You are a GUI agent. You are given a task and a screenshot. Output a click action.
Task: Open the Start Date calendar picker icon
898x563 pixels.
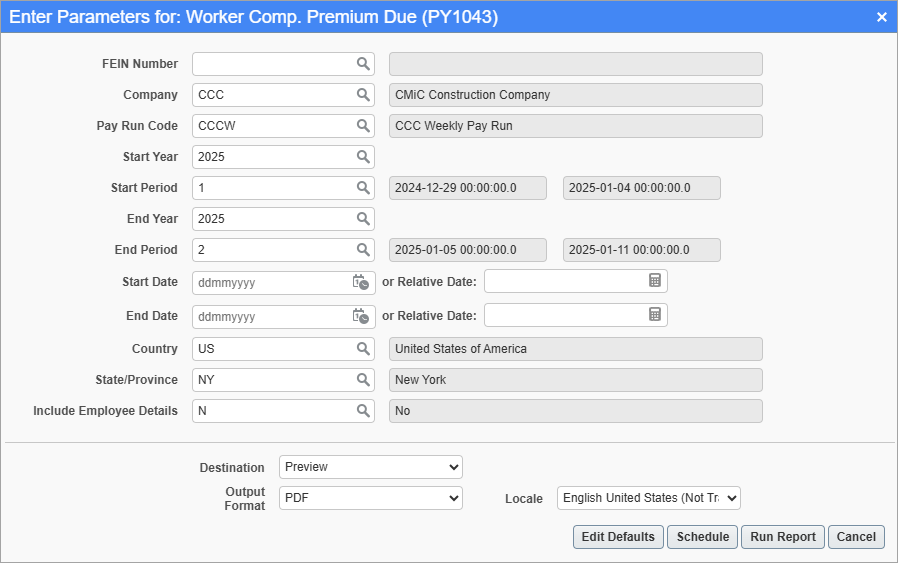tap(360, 283)
